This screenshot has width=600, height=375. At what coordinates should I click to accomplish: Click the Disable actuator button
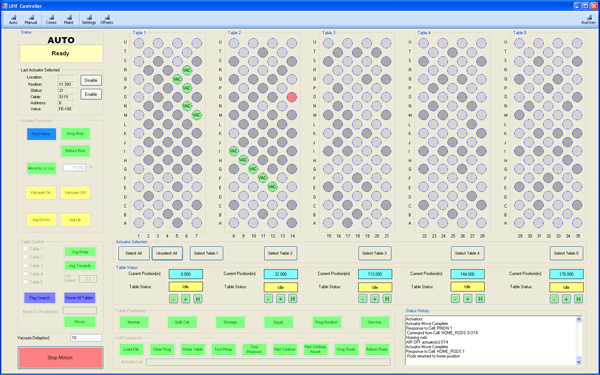tap(91, 80)
